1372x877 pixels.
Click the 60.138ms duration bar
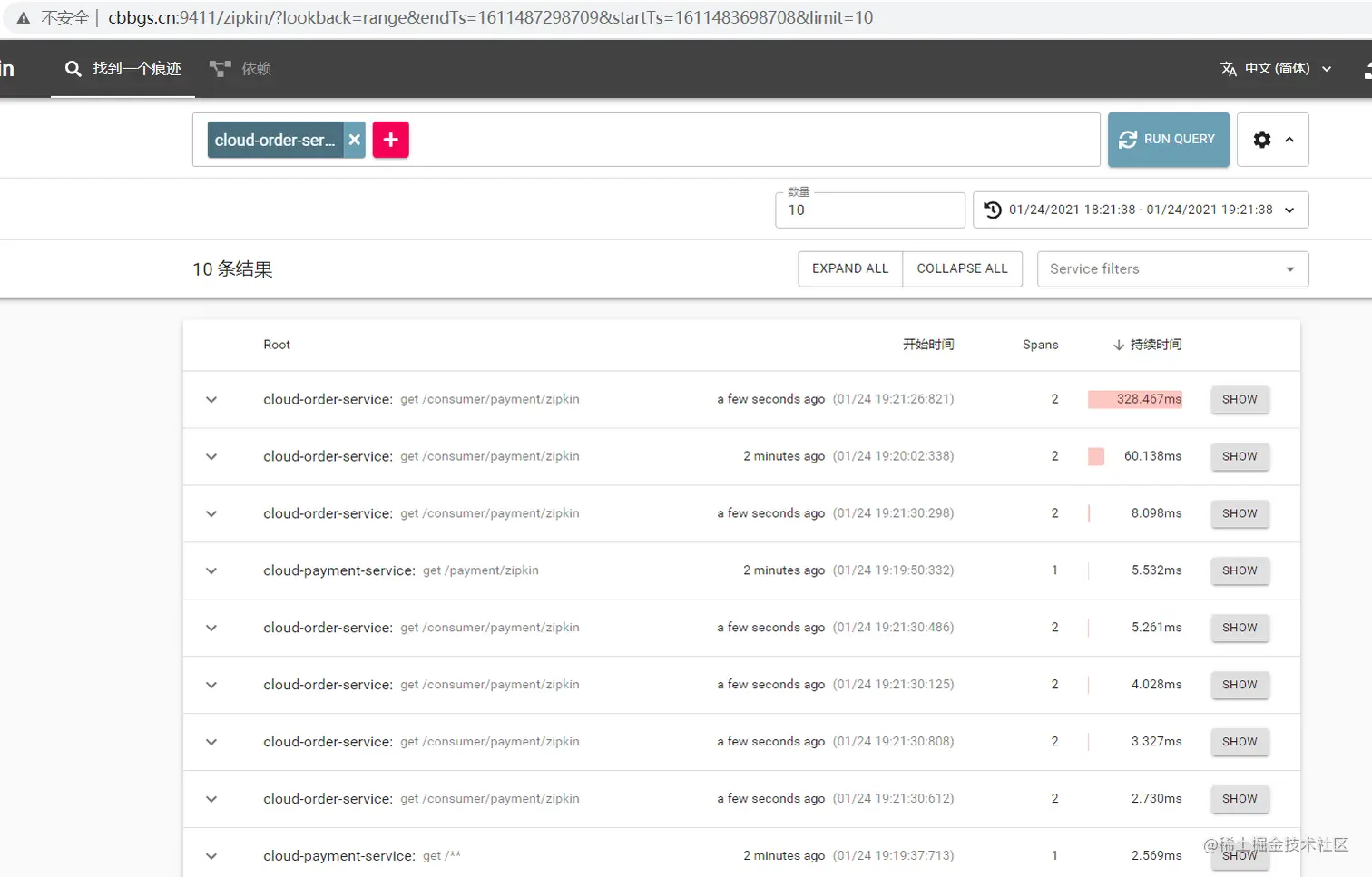pyautogui.click(x=1096, y=456)
